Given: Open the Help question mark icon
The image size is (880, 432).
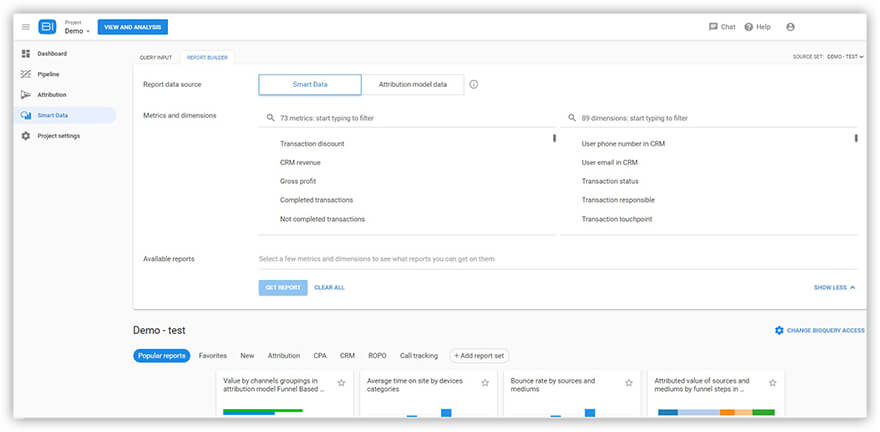Looking at the screenshot, I should 749,27.
